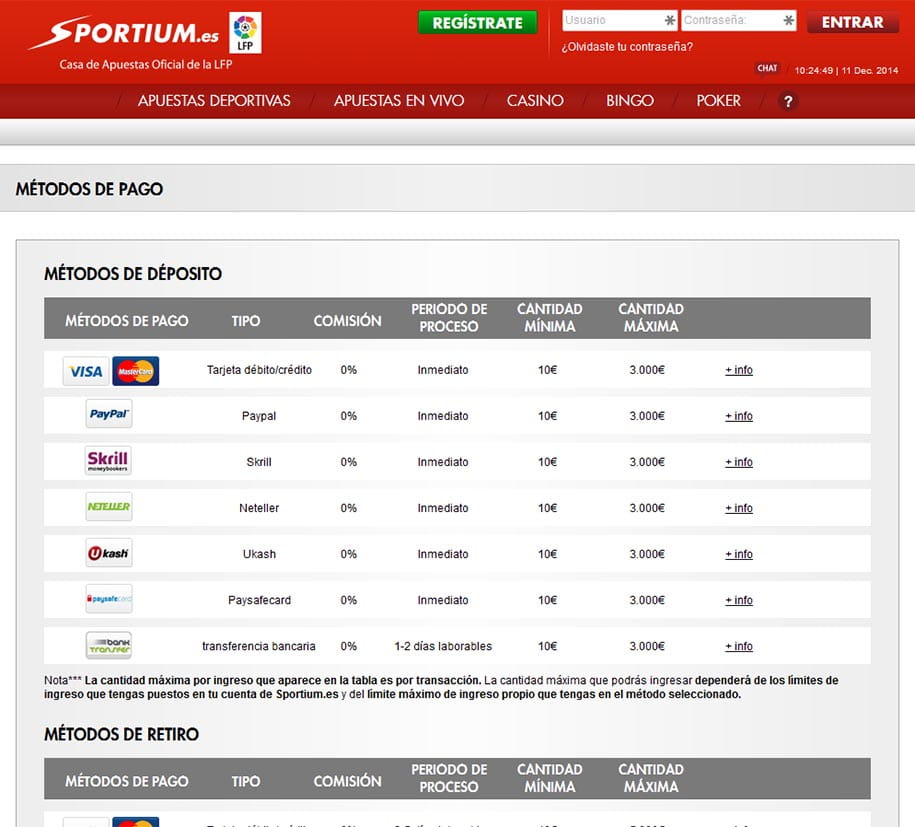
Task: Click the date and time display
Action: pos(846,71)
